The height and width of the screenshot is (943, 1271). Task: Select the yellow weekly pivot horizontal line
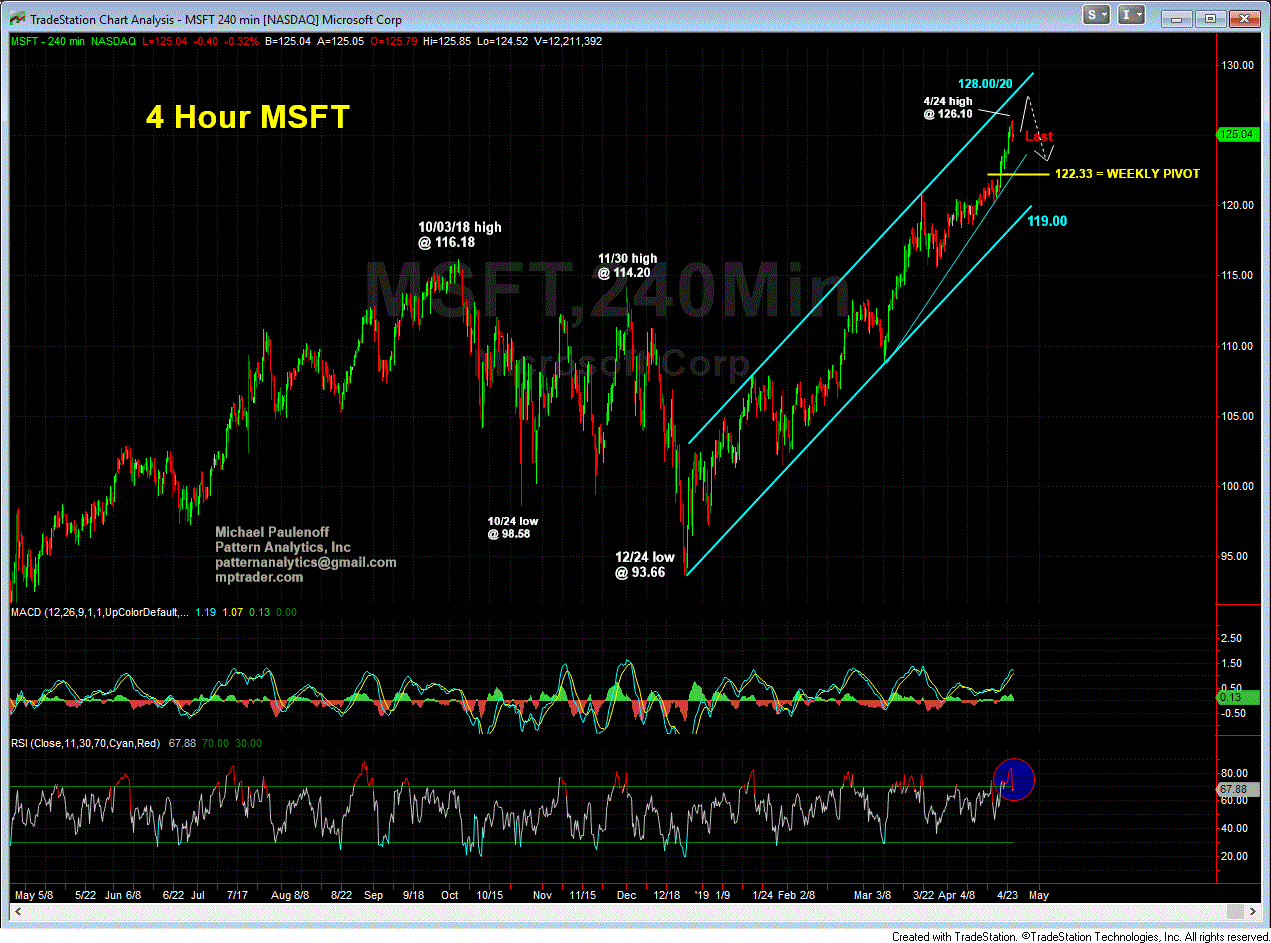click(1019, 174)
